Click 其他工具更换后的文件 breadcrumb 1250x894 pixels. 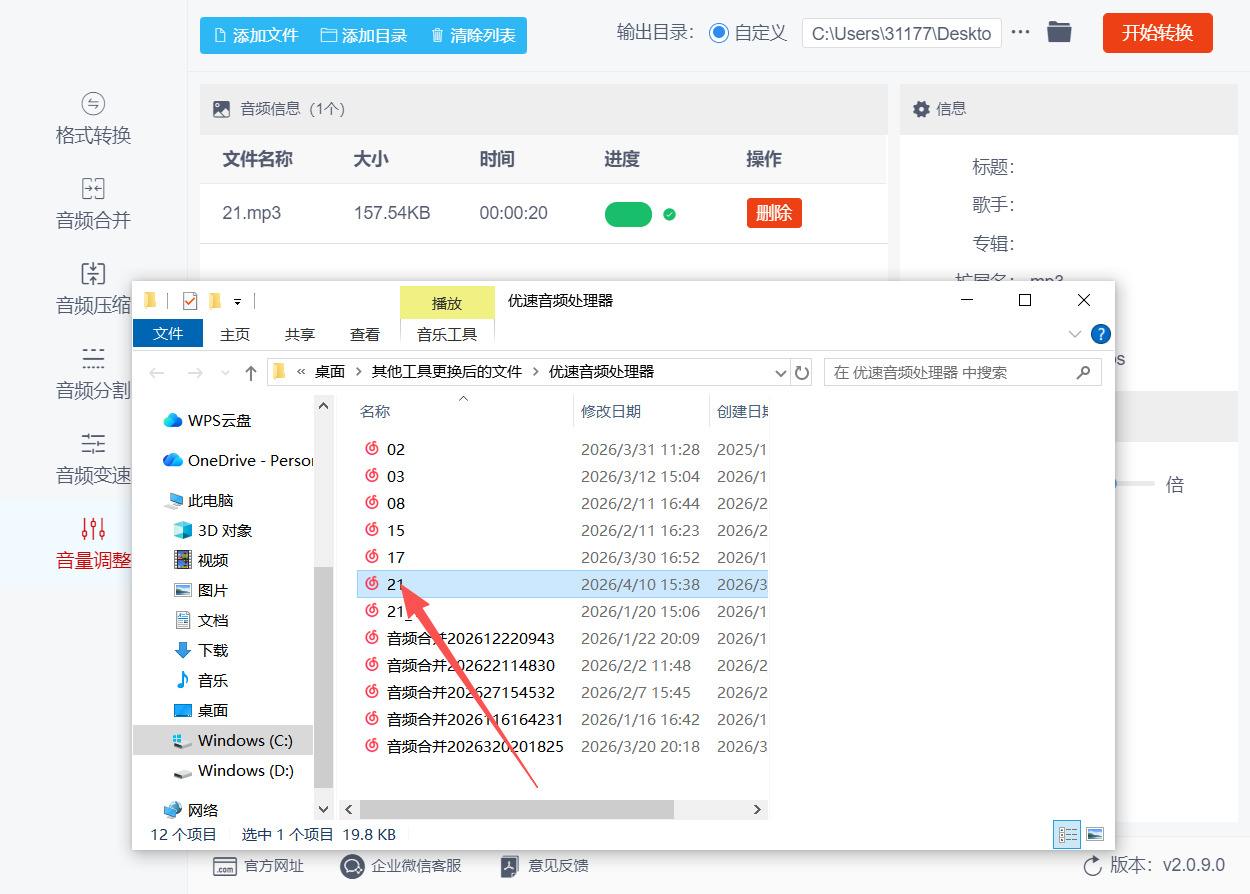coord(447,372)
